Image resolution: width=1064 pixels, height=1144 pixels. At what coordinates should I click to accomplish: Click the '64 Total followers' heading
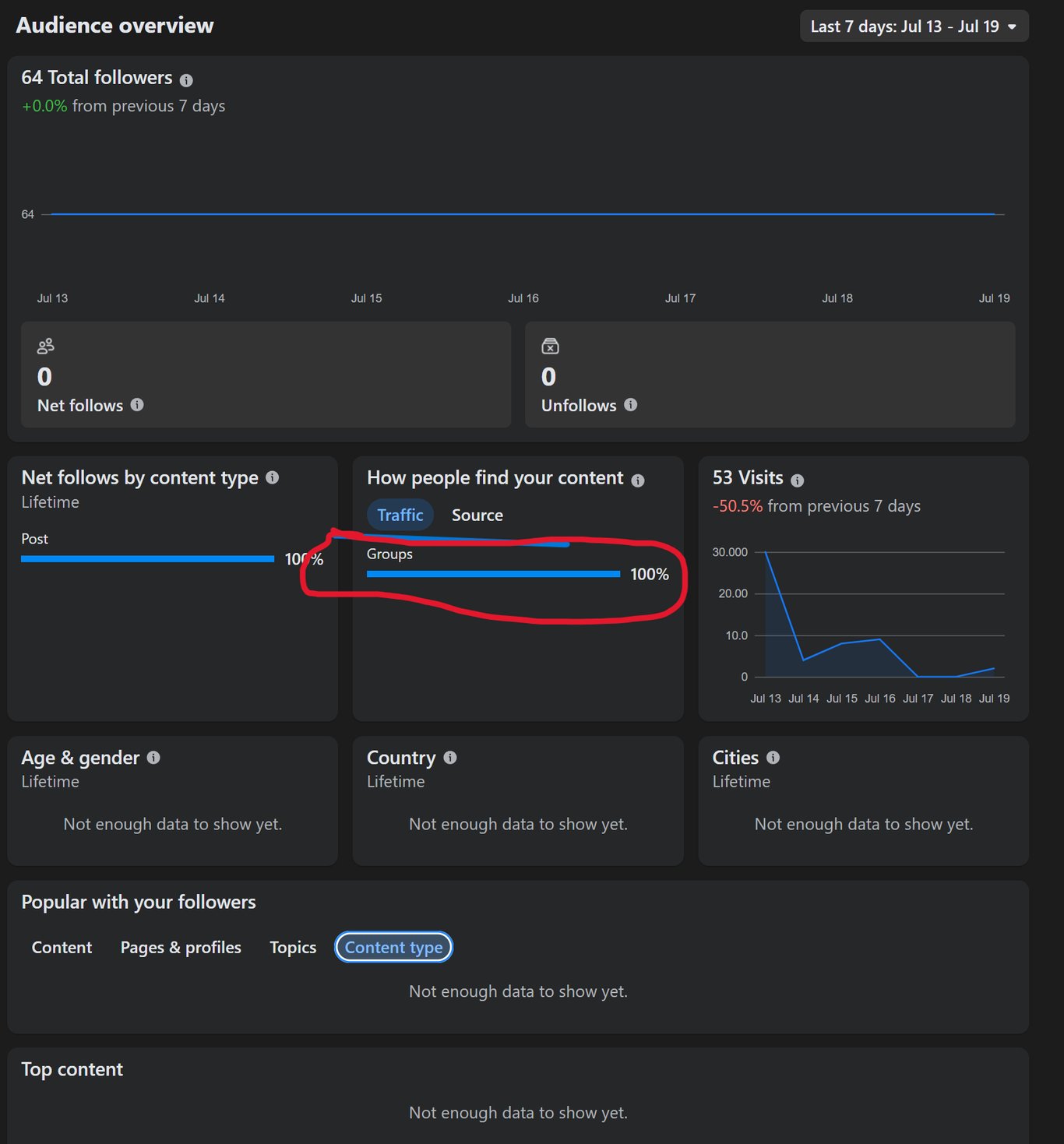pos(97,78)
